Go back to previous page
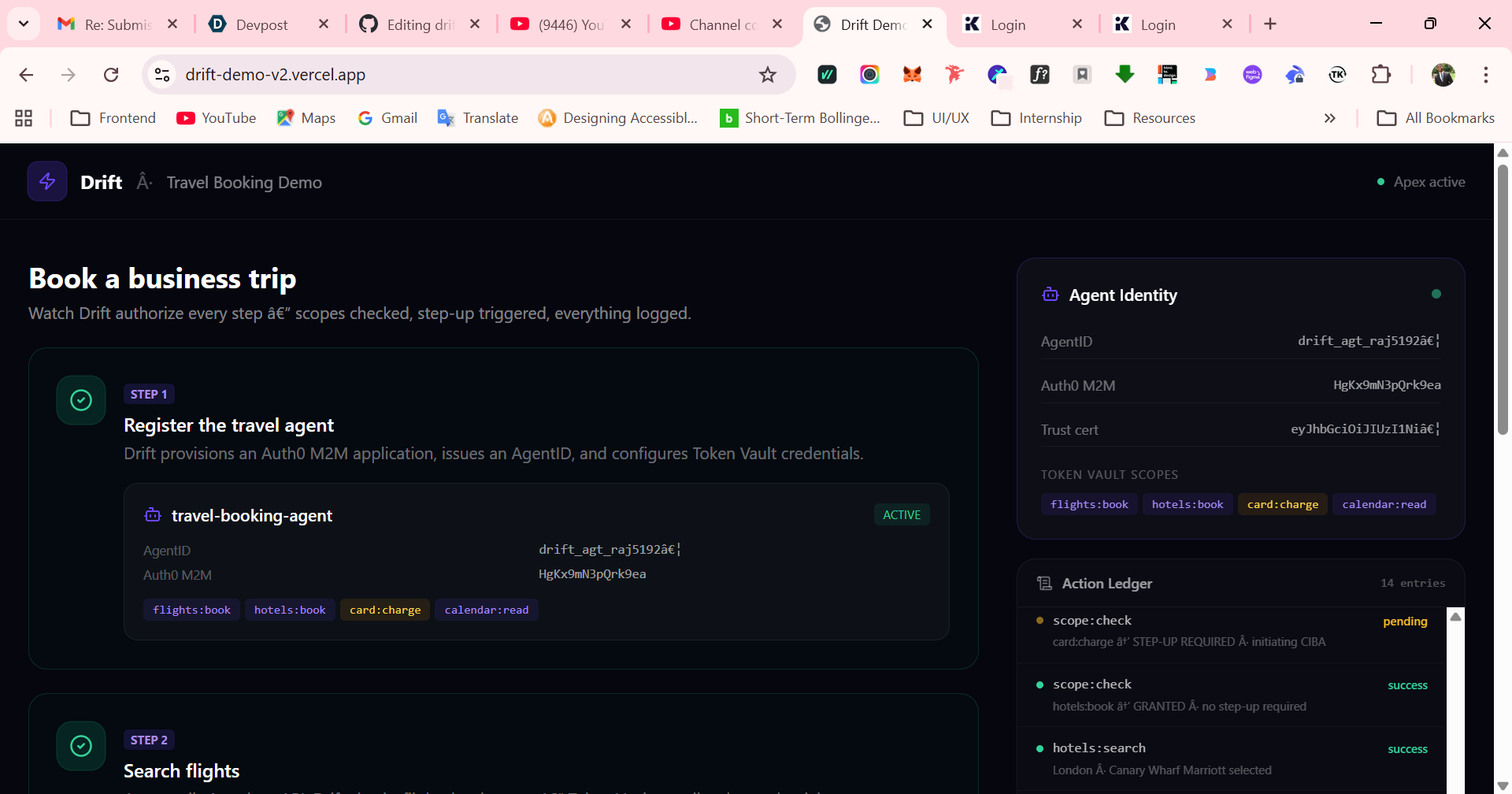The image size is (1512, 794). [x=26, y=75]
